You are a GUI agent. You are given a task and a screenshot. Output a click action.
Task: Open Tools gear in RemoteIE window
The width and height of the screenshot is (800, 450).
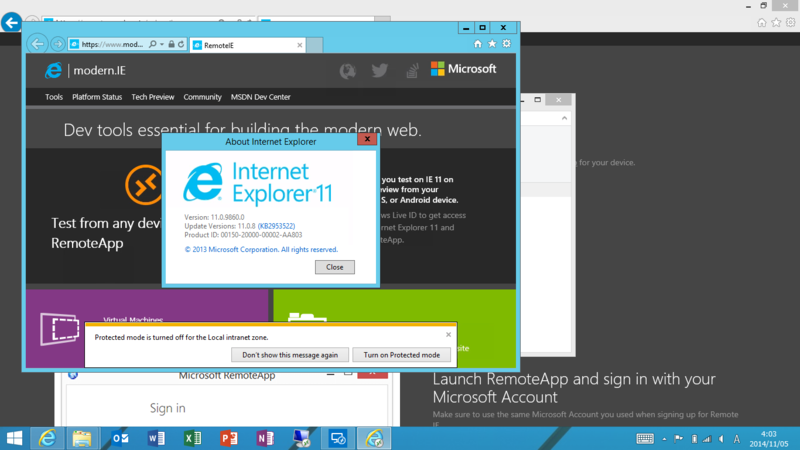click(506, 44)
